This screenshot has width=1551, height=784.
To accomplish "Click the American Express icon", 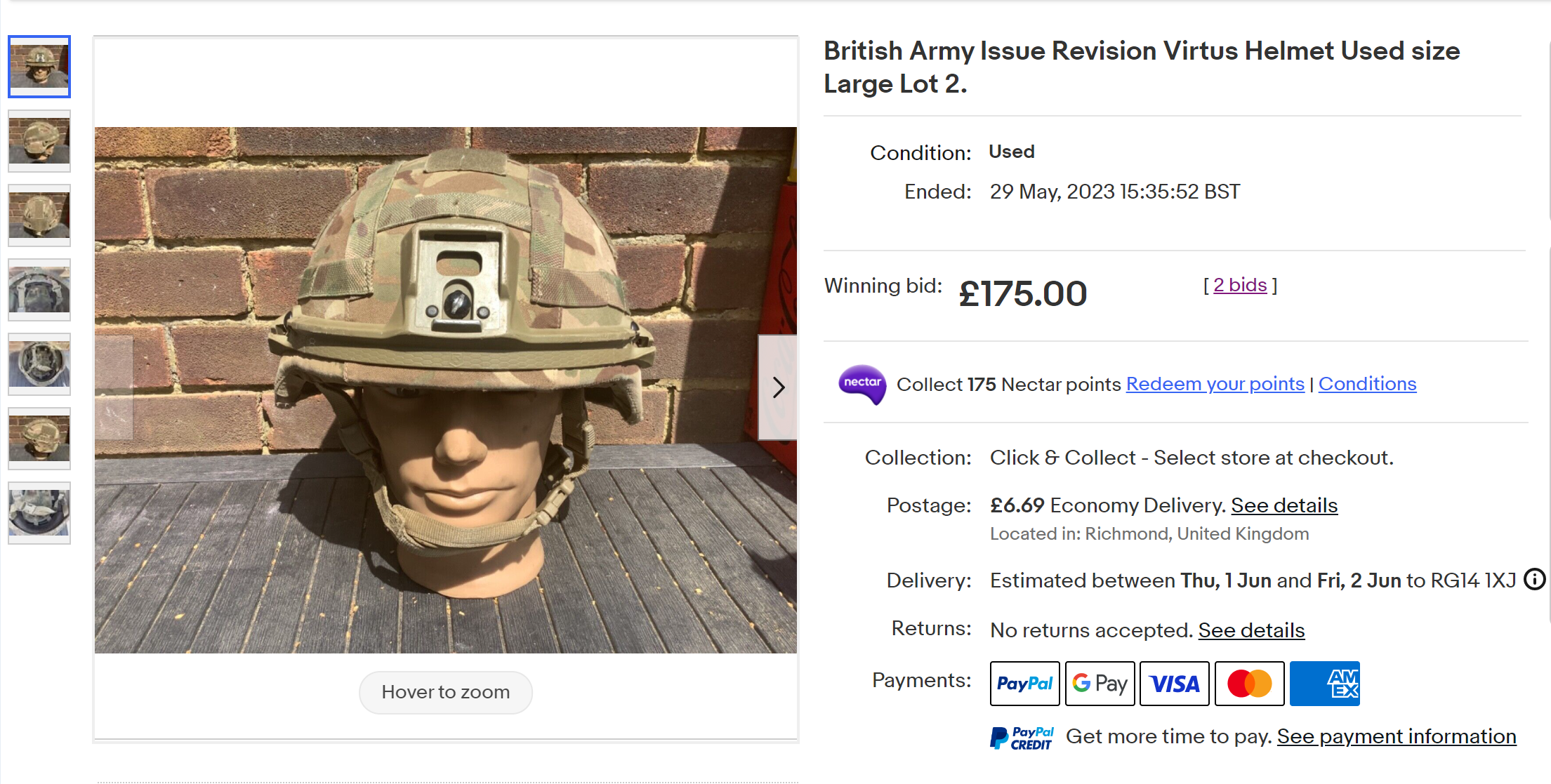I will coord(1324,683).
